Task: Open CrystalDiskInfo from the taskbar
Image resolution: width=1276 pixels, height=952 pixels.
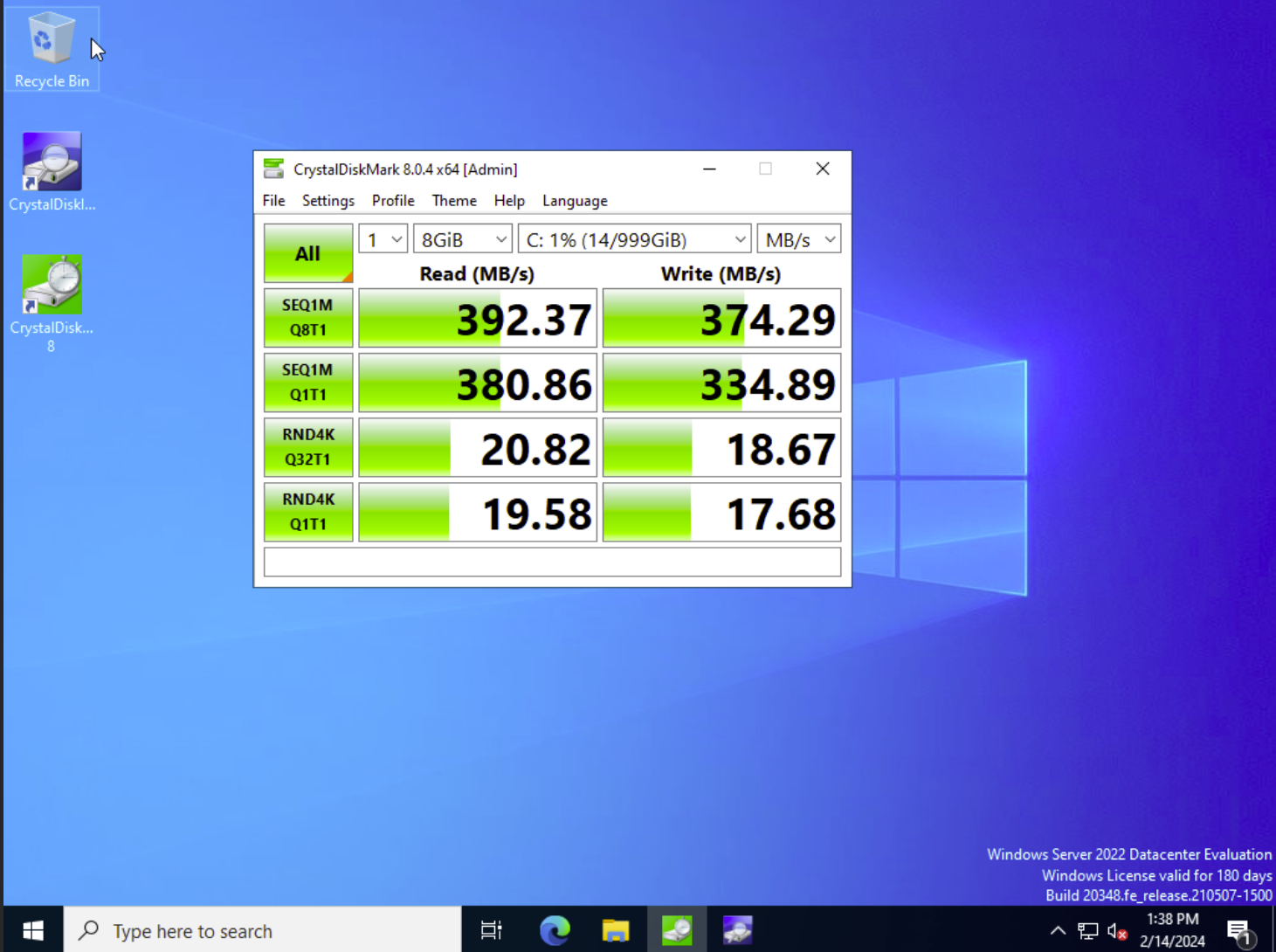Action: point(738,930)
